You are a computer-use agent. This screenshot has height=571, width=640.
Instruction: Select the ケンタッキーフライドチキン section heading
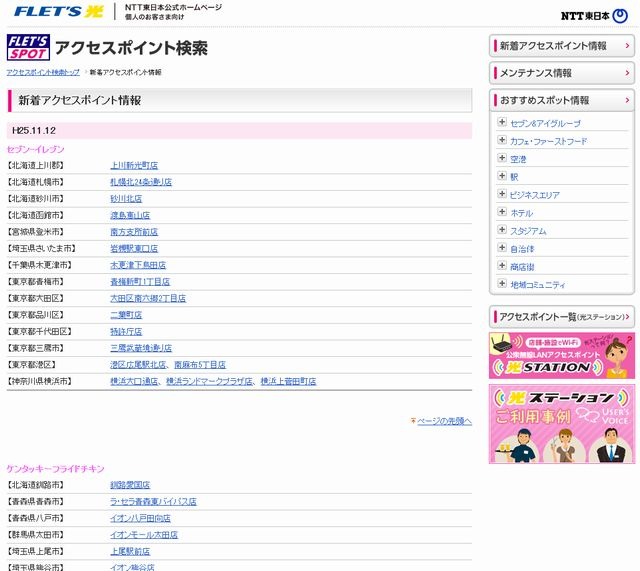(x=56, y=469)
